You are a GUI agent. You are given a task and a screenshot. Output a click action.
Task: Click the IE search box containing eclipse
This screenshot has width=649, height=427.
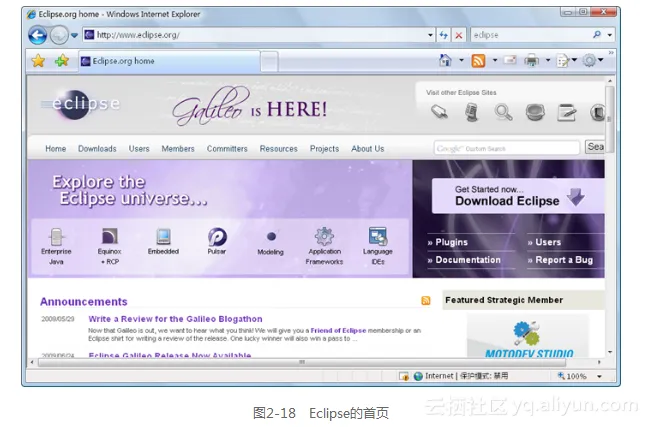[x=531, y=35]
